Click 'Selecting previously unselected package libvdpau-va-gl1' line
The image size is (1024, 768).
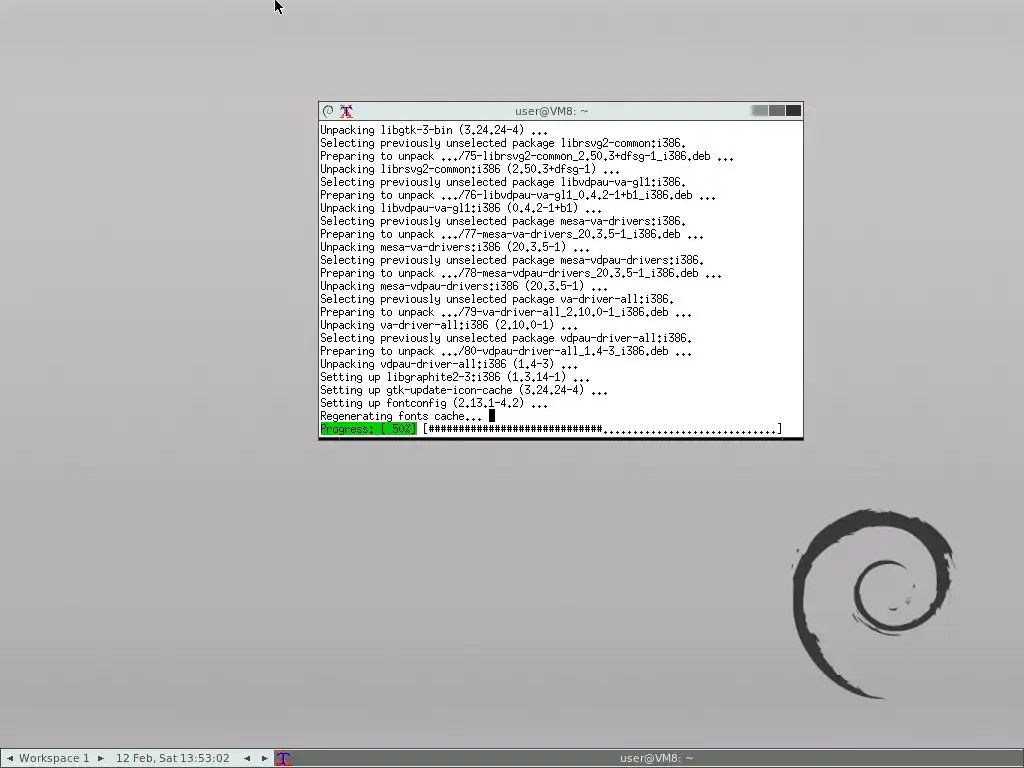tap(503, 182)
